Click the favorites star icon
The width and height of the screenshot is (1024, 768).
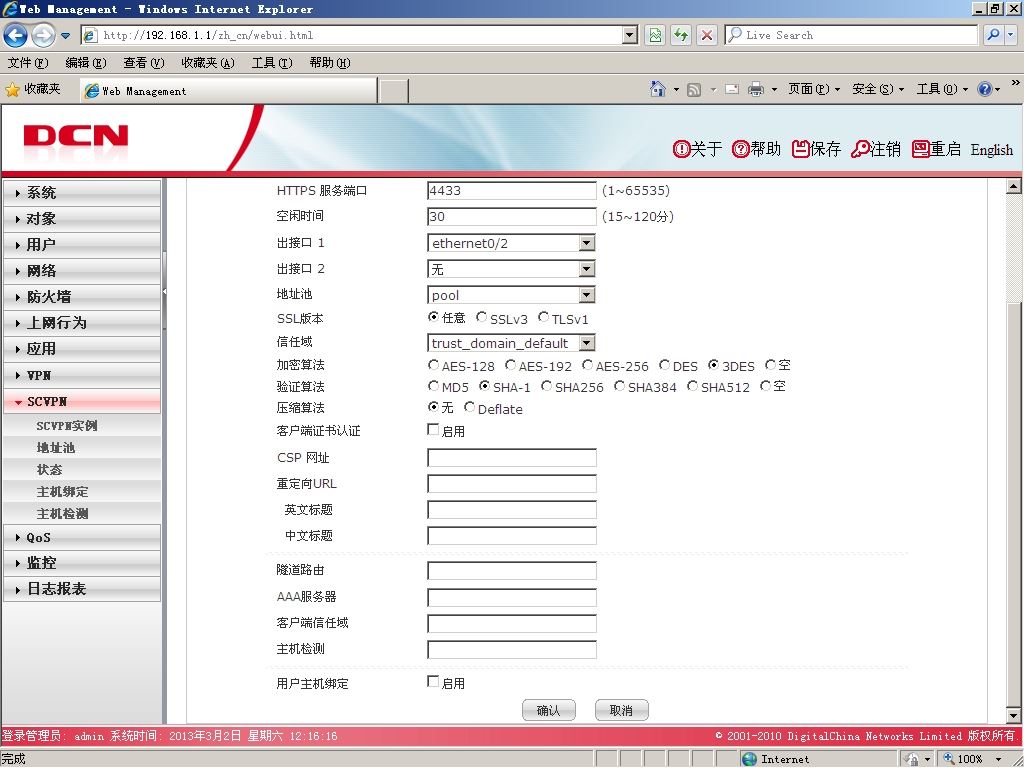pos(12,90)
